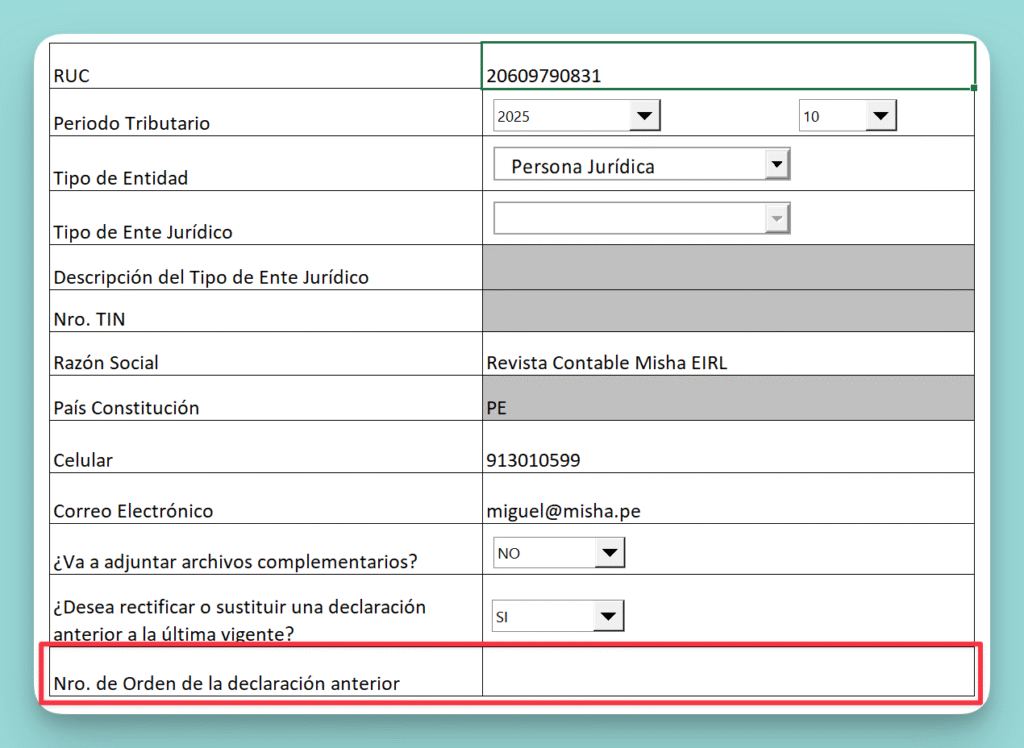Click the fill handle of the selected RUC cell
Screen dimensions: 1024x748
[974, 88]
